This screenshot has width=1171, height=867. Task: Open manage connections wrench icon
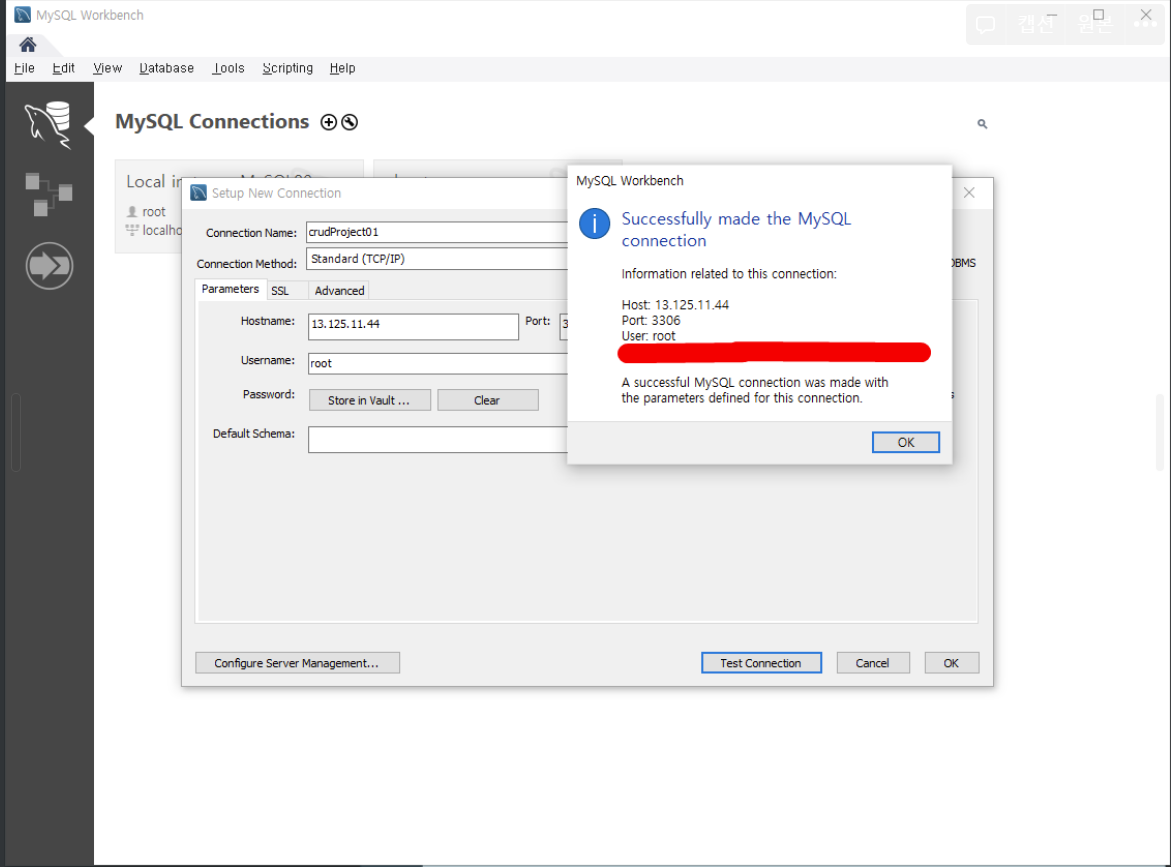point(350,122)
